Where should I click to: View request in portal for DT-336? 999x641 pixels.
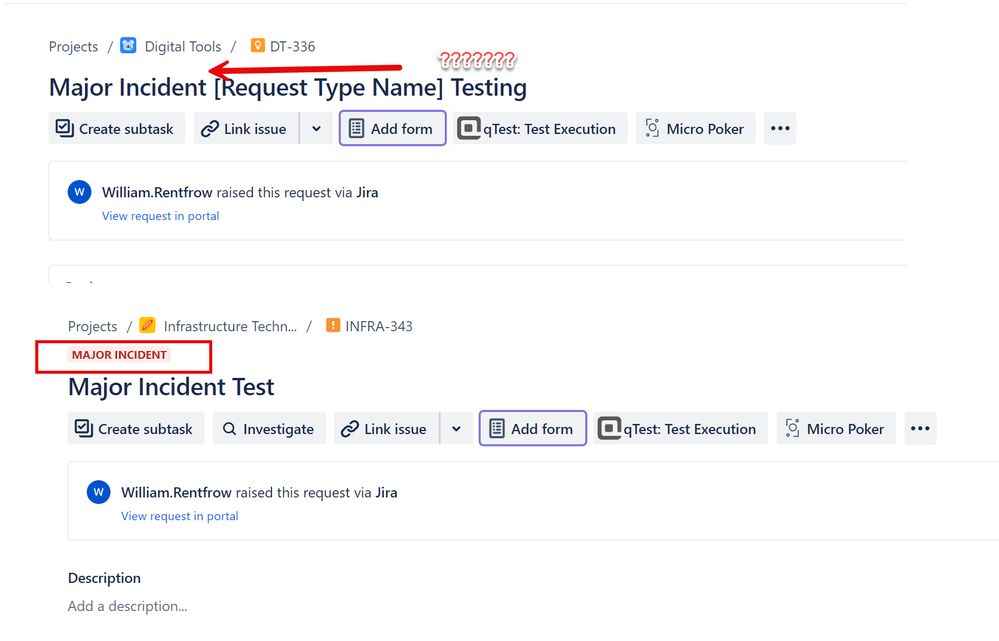161,216
